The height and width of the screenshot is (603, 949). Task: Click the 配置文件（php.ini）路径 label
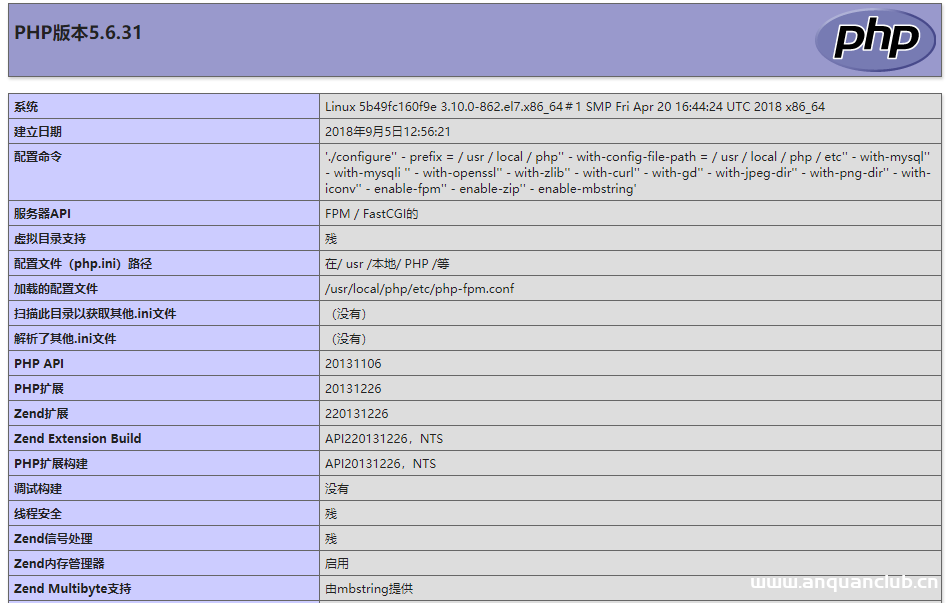(83, 264)
